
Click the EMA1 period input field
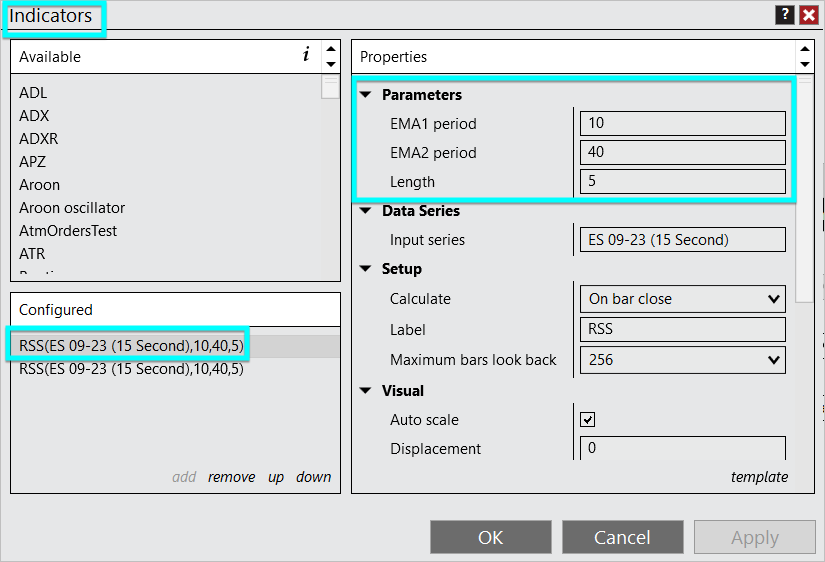tap(682, 124)
